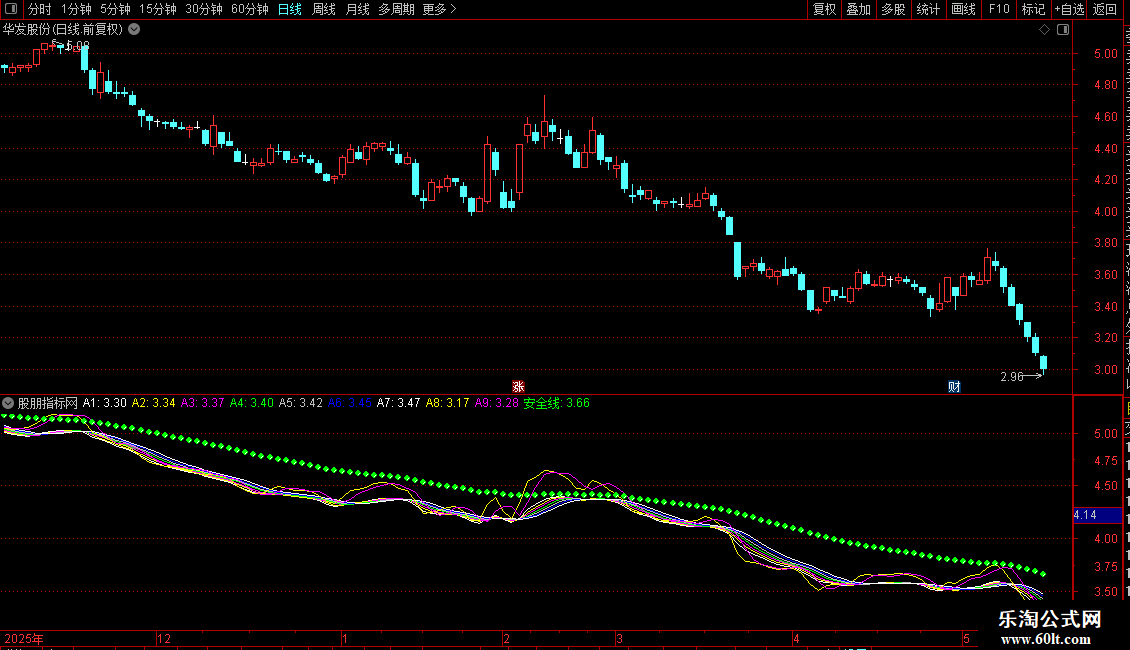The width and height of the screenshot is (1130, 650).
Task: Click the yellow A2: 3.34 value
Action: pyautogui.click(x=154, y=403)
